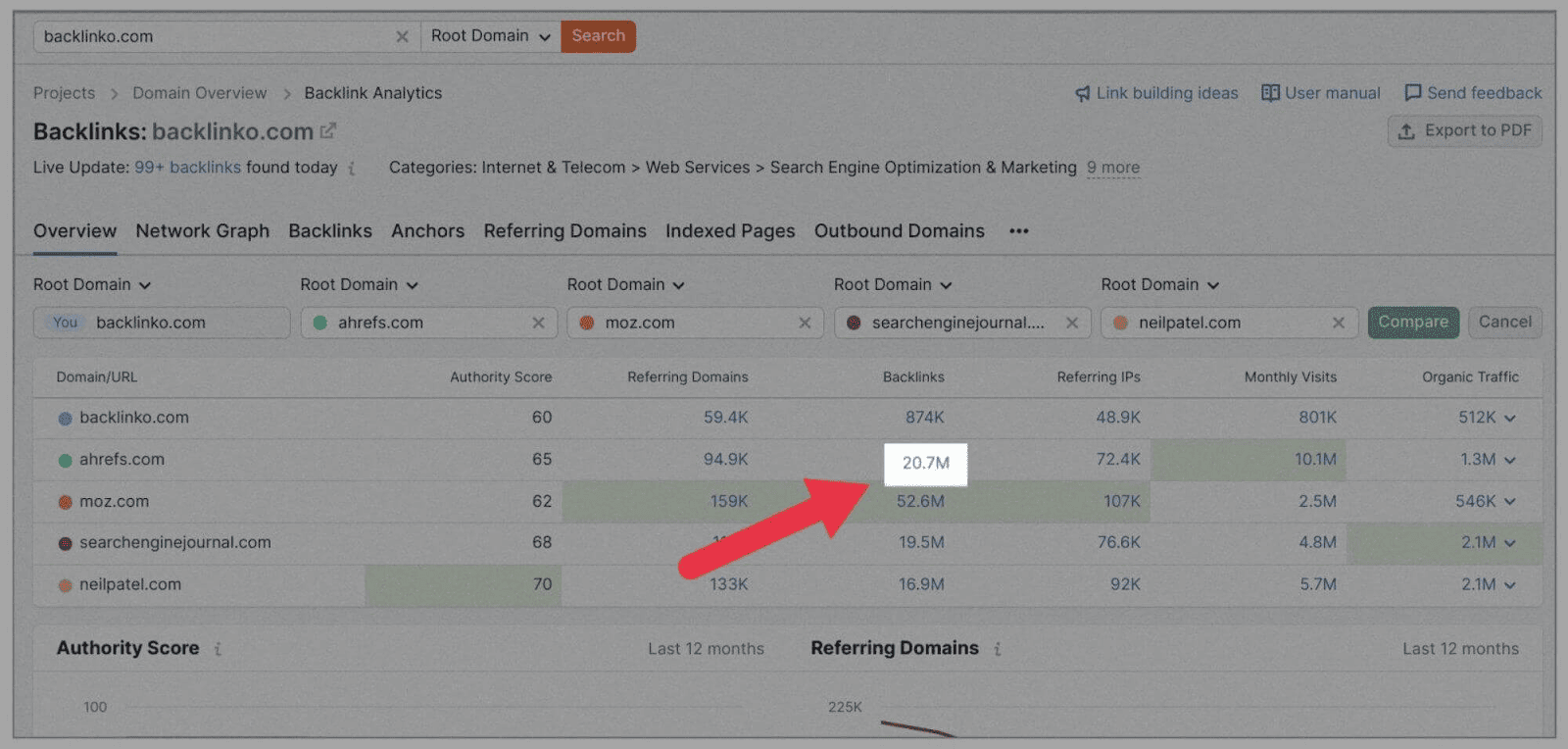Click 10.1M monthly visits for ahrefs.com
Image resolution: width=1568 pixels, height=749 pixels.
pos(1315,460)
